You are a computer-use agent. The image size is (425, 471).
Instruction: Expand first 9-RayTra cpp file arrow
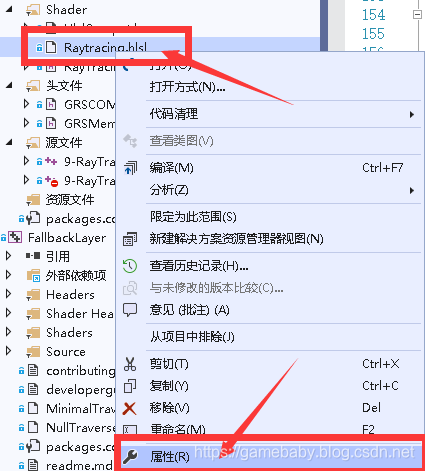click(27, 161)
